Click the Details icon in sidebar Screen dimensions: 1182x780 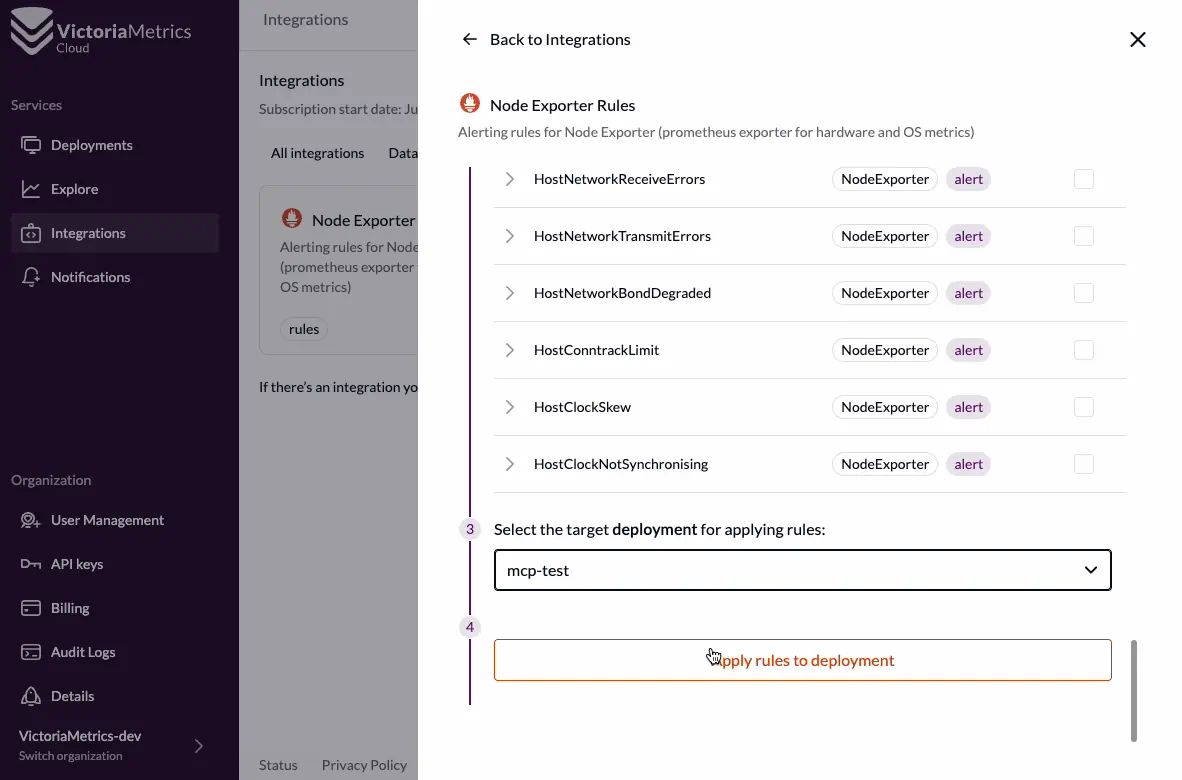point(31,696)
